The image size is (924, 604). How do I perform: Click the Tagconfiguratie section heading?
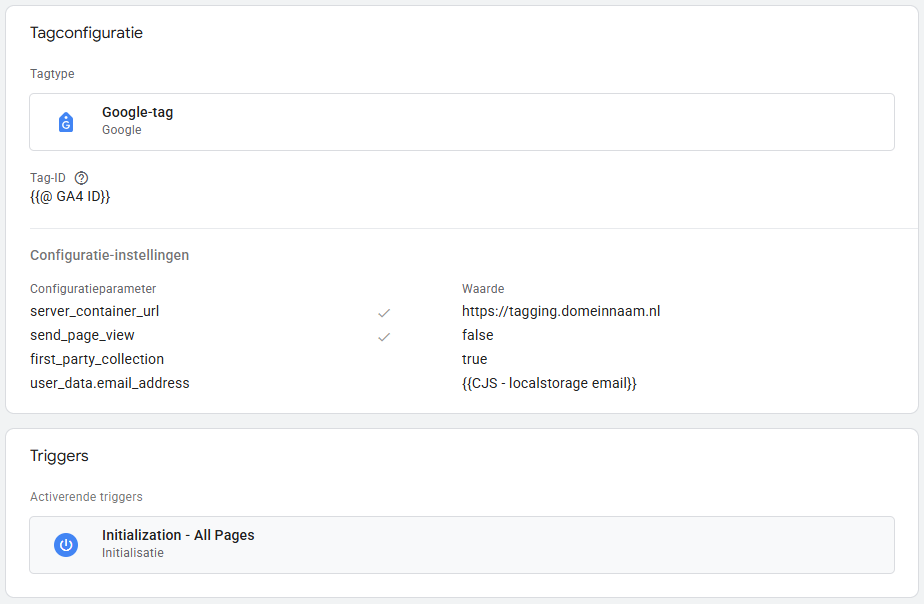tap(86, 33)
